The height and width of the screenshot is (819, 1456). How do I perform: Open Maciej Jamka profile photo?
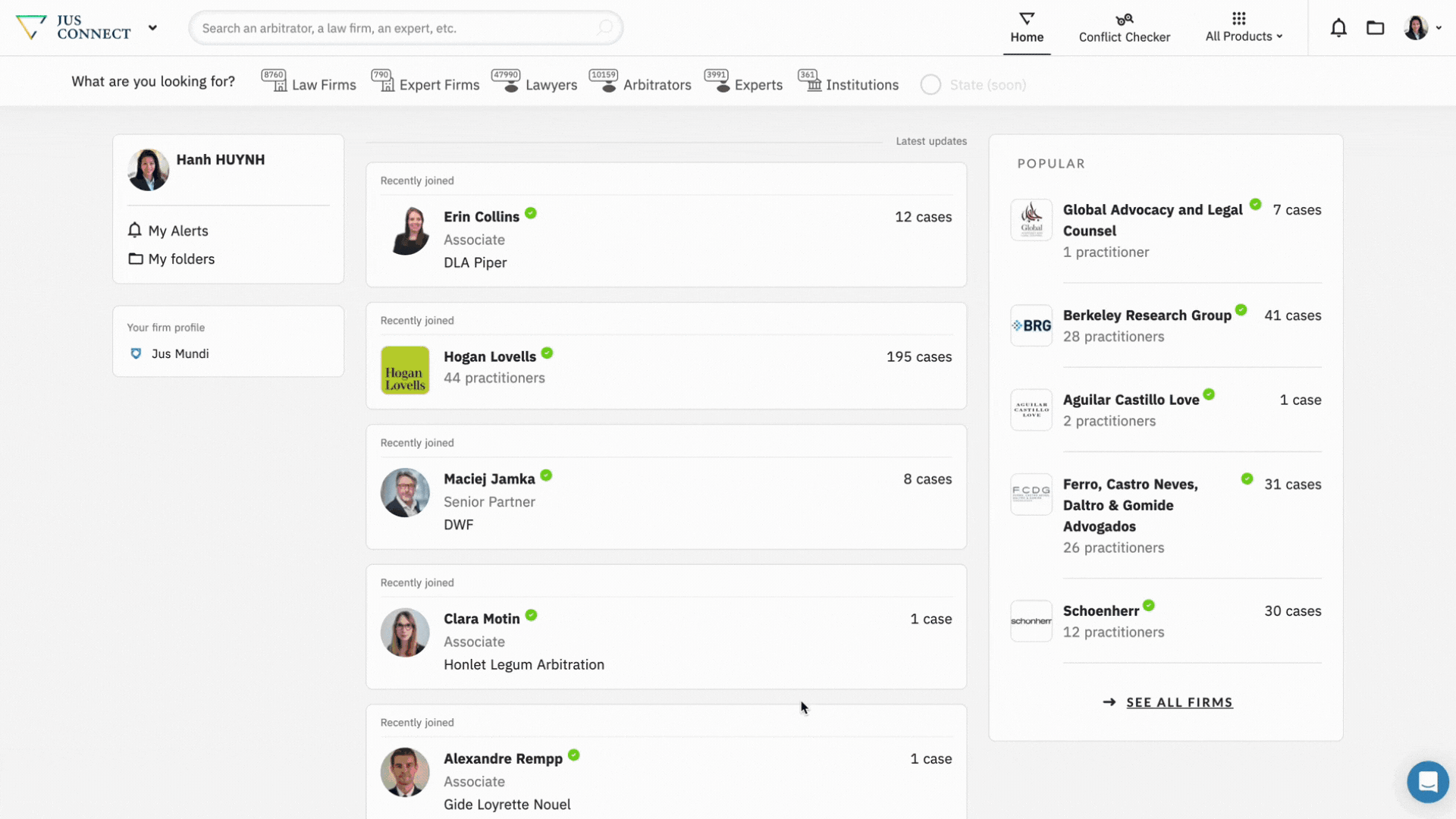coord(405,492)
